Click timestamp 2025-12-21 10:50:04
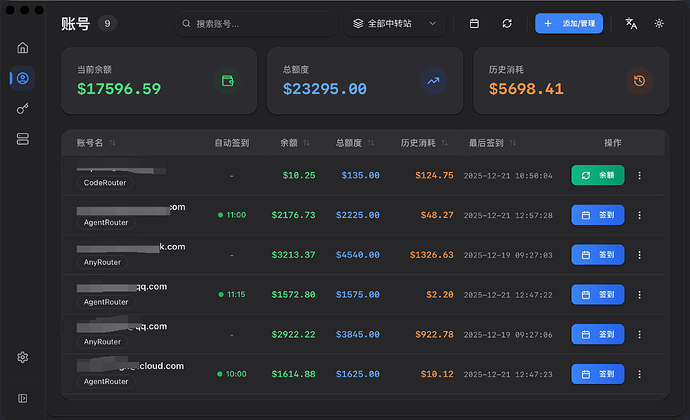690x420 pixels. pyautogui.click(x=508, y=176)
